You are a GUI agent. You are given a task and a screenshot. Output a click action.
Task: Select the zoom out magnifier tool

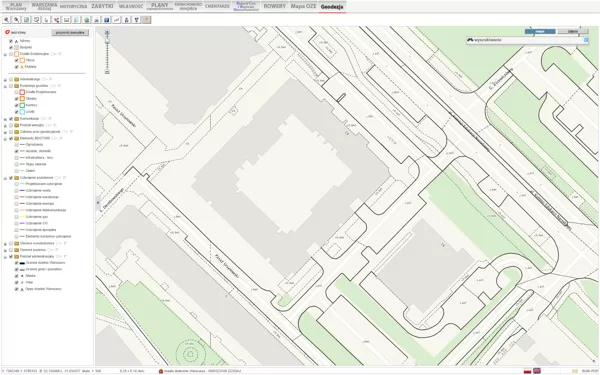click(16, 20)
